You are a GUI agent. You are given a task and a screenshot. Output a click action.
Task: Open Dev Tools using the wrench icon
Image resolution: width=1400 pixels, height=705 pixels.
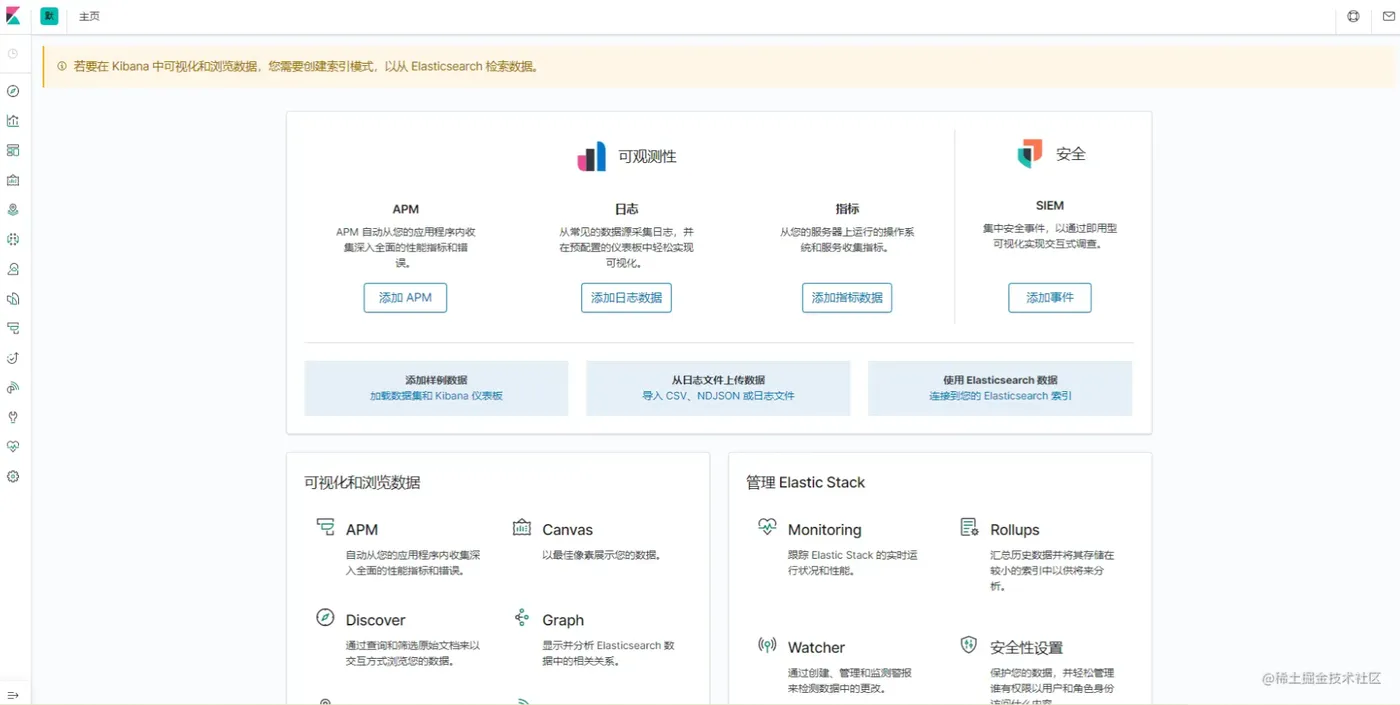[x=13, y=417]
